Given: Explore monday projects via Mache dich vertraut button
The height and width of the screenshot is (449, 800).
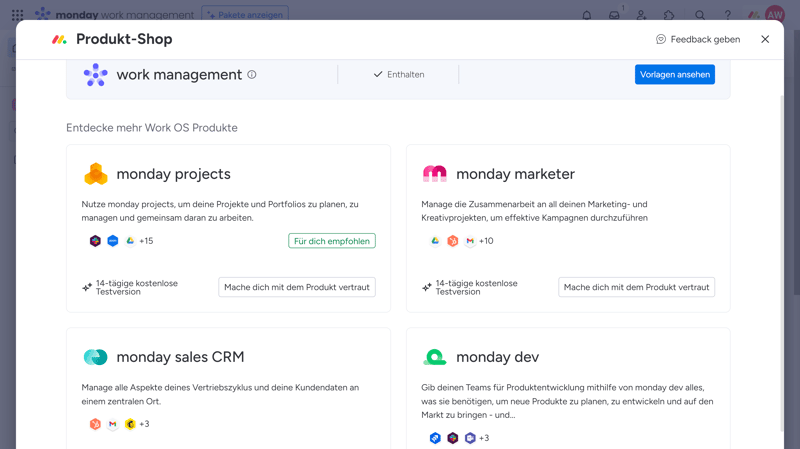Looking at the screenshot, I should [297, 287].
